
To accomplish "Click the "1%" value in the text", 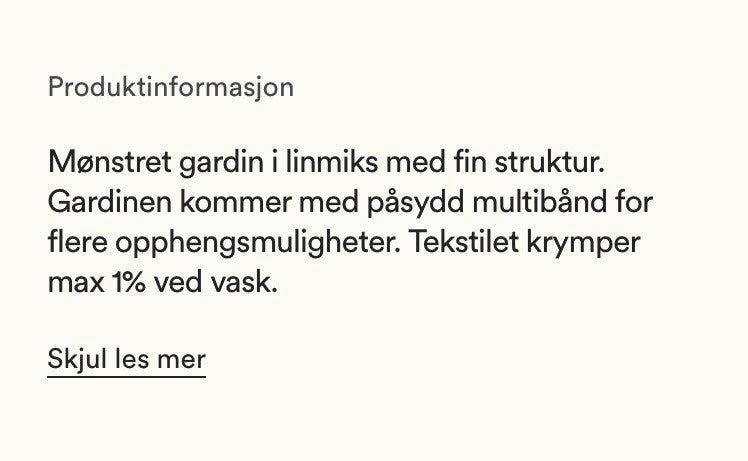I will 129,282.
